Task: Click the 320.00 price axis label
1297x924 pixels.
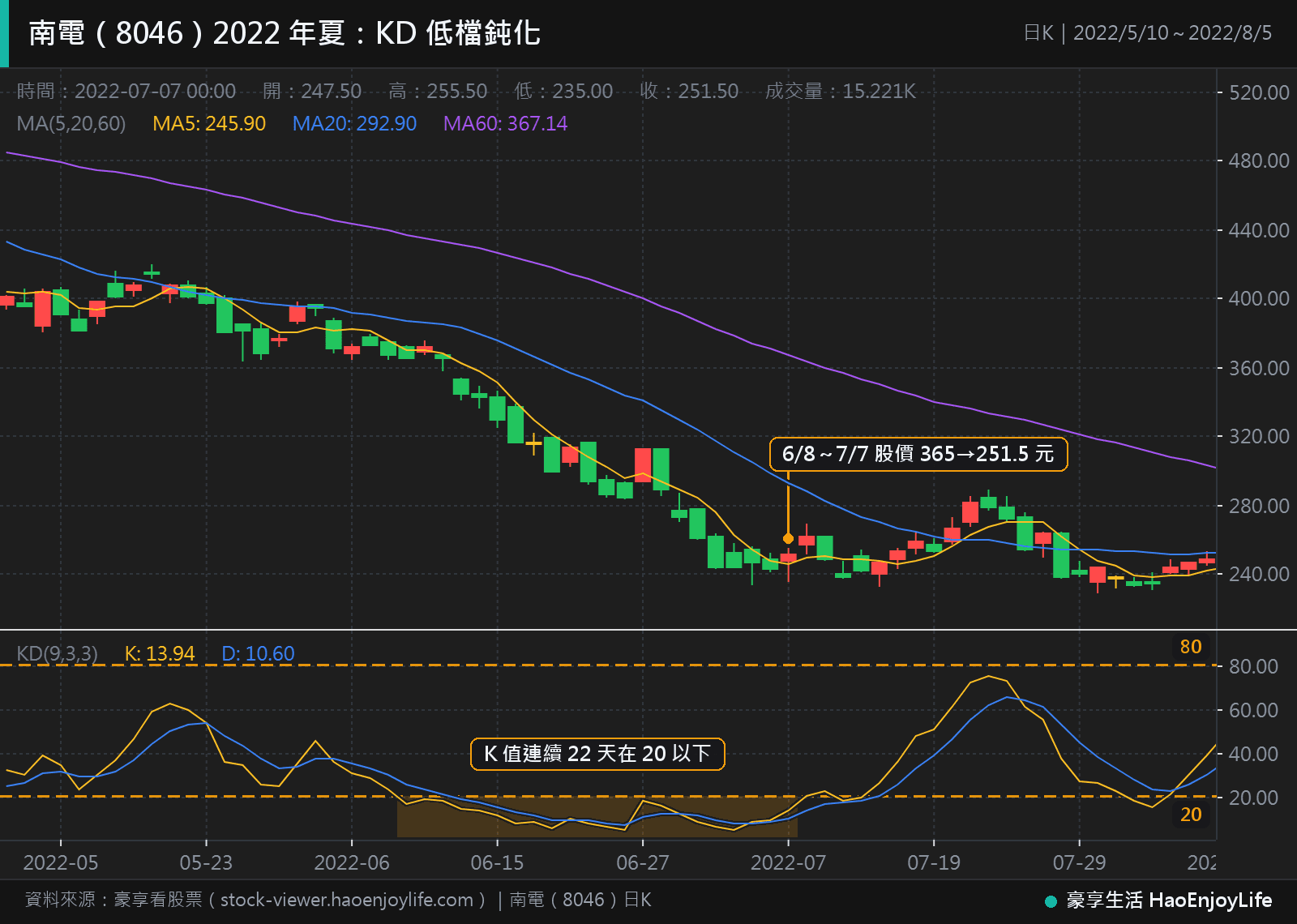Action: coord(1259,436)
